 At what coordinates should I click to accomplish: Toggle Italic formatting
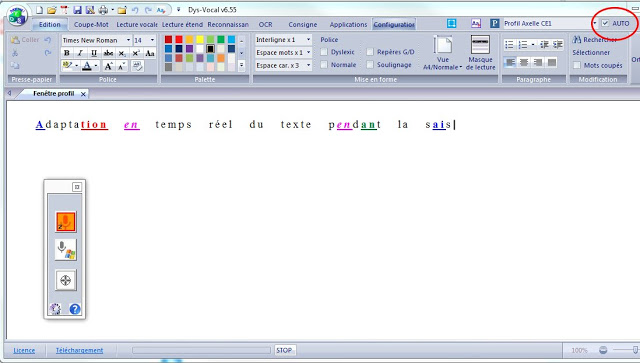(80, 53)
